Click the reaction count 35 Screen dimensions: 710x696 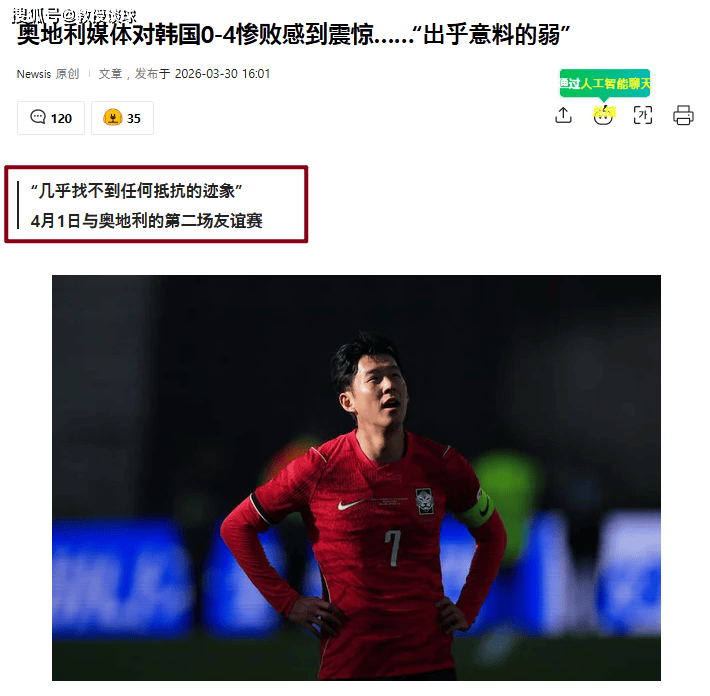134,119
